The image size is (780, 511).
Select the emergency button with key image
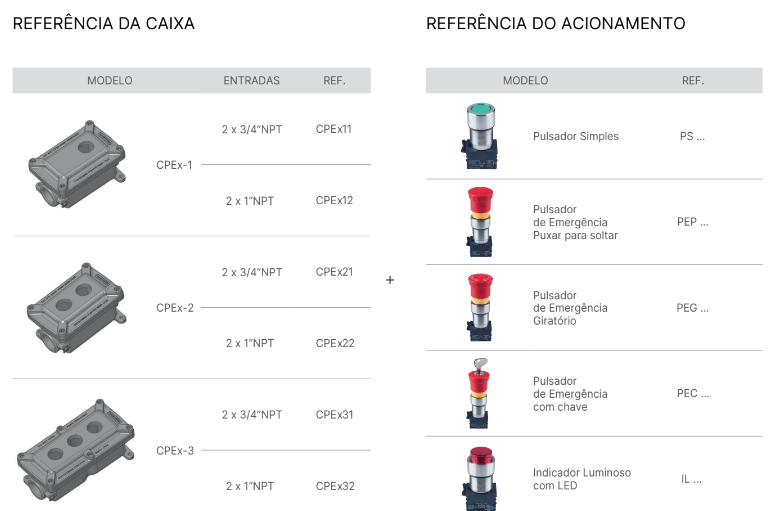pyautogui.click(x=479, y=394)
